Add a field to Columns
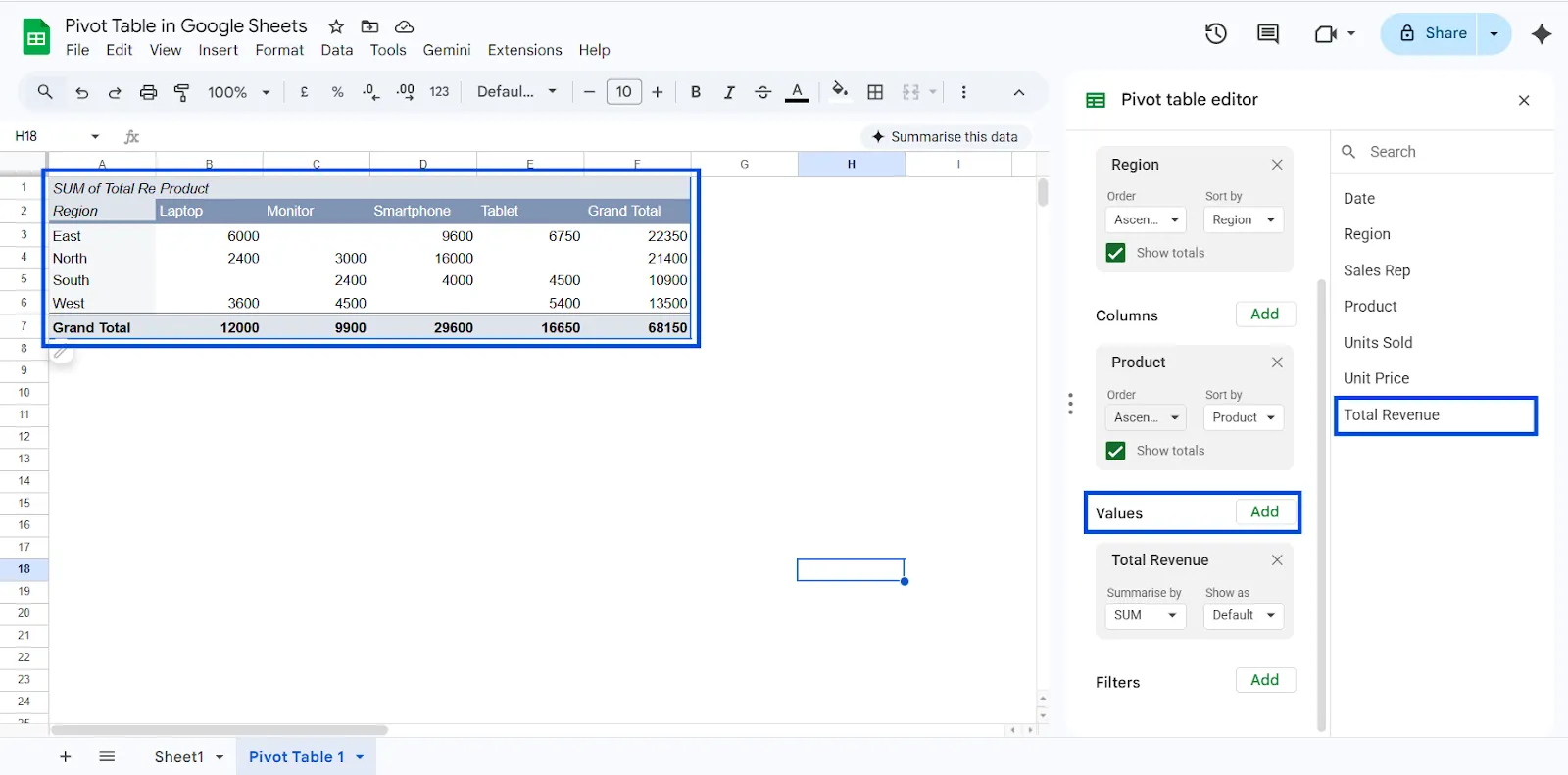This screenshot has height=775, width=1568. pyautogui.click(x=1265, y=315)
